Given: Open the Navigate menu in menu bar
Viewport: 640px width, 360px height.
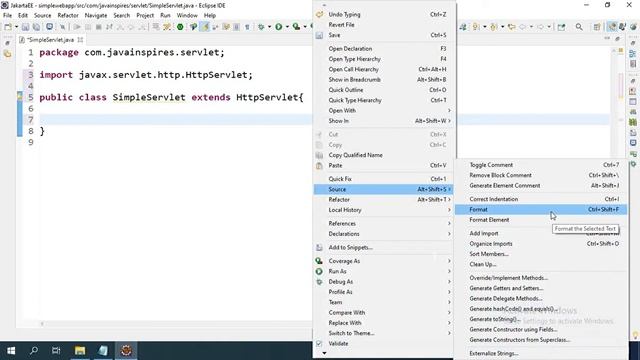Looking at the screenshot, I should pos(96,16).
